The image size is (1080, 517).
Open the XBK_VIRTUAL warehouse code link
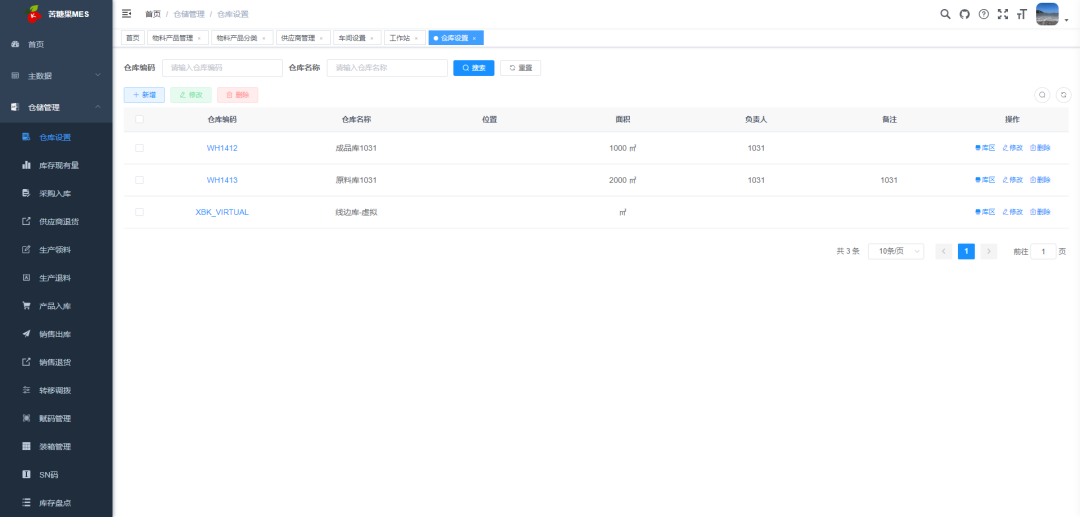[x=222, y=212]
